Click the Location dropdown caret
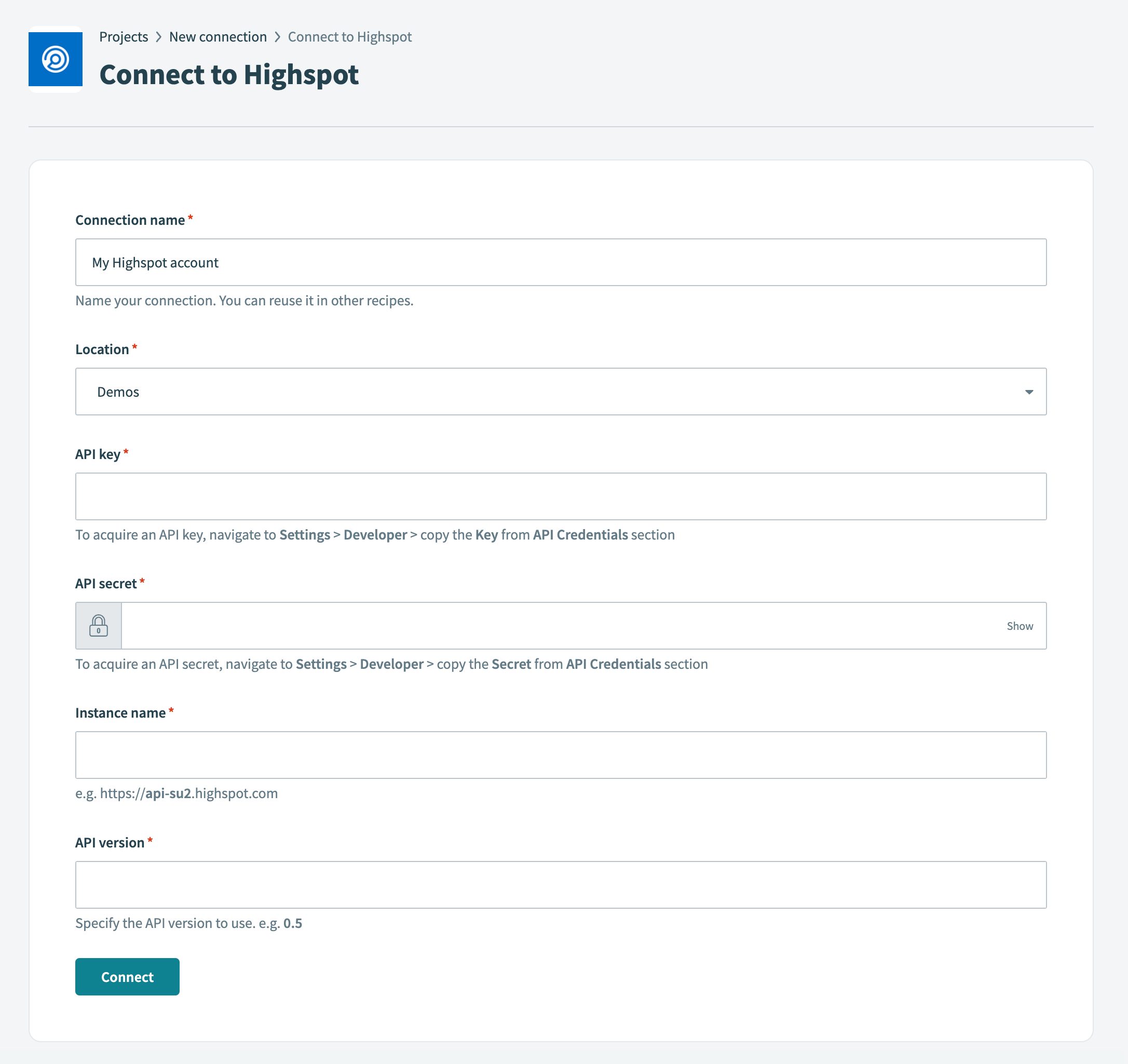This screenshot has width=1128, height=1064. [1028, 392]
